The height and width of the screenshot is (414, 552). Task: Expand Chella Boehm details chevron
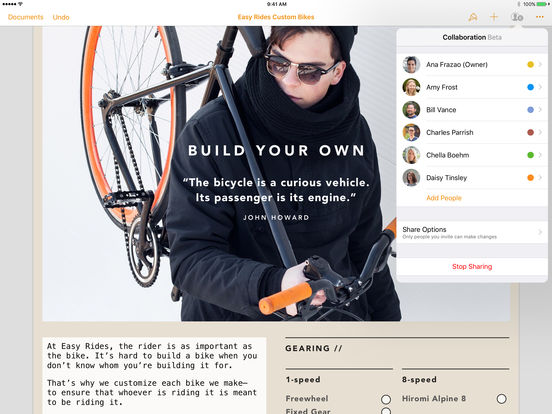coord(540,155)
